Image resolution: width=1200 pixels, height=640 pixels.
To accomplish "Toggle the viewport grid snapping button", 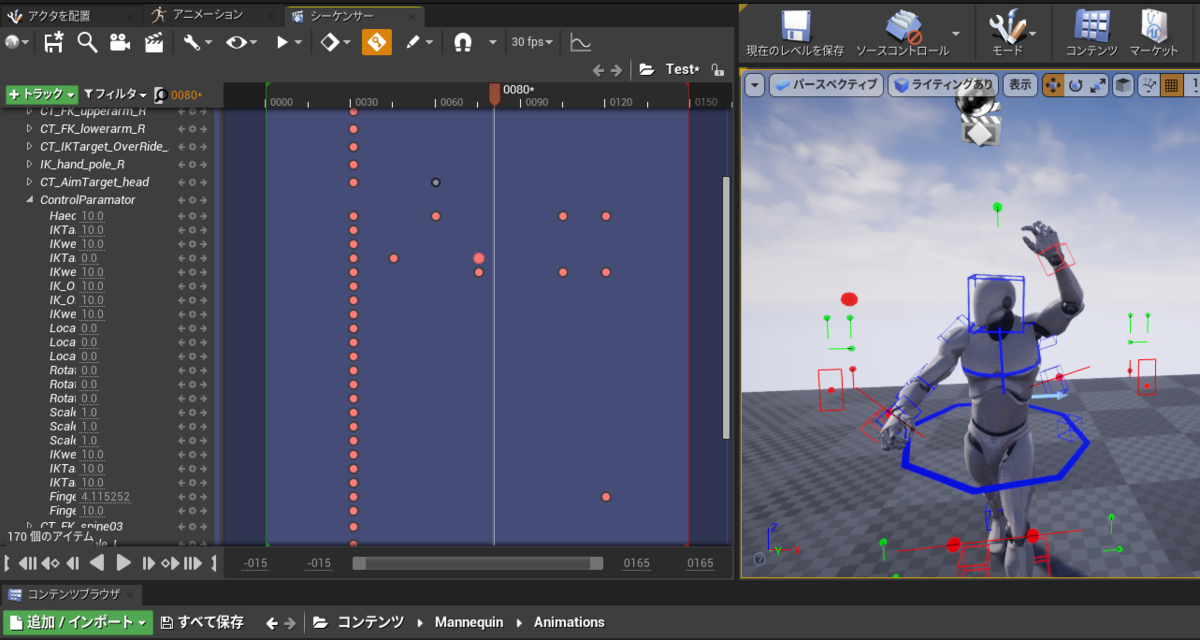I will tap(1171, 85).
